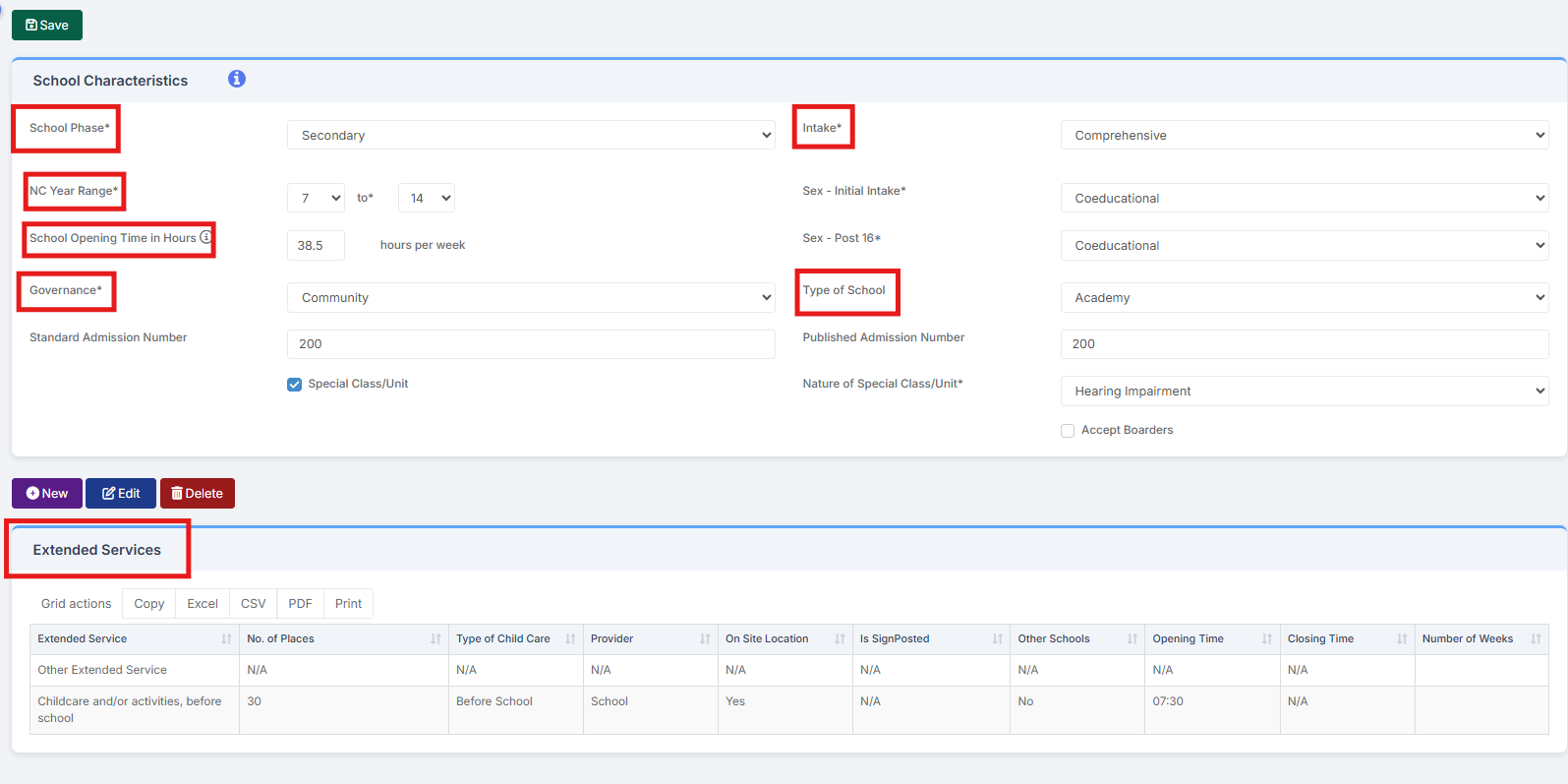
Task: Click the Standard Admission Number field
Action: coord(531,344)
